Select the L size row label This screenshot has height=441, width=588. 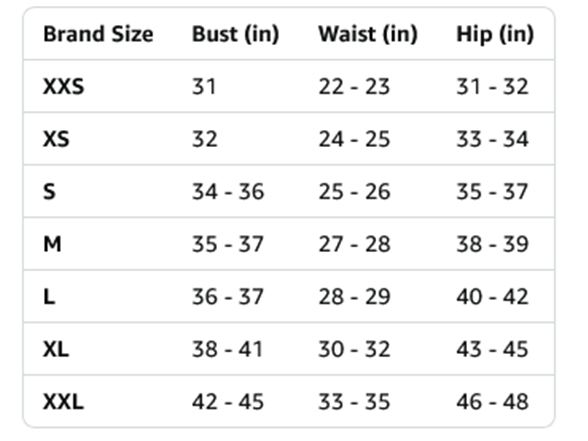(49, 297)
